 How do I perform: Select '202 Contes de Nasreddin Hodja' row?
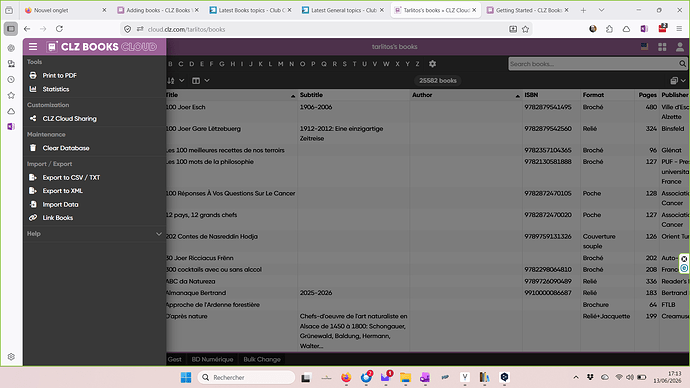click(x=428, y=241)
